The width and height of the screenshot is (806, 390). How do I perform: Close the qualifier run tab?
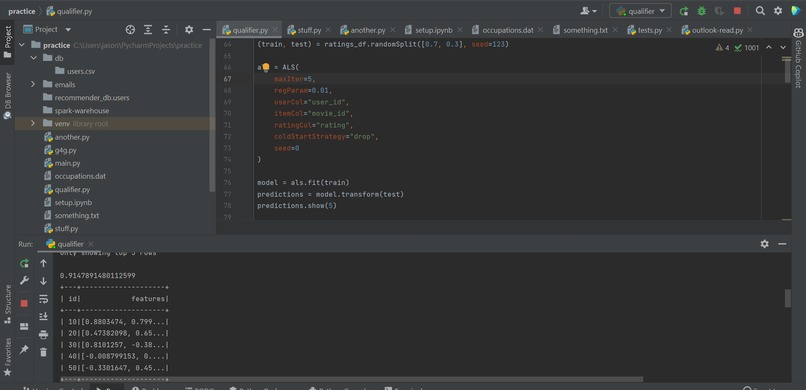coord(90,244)
